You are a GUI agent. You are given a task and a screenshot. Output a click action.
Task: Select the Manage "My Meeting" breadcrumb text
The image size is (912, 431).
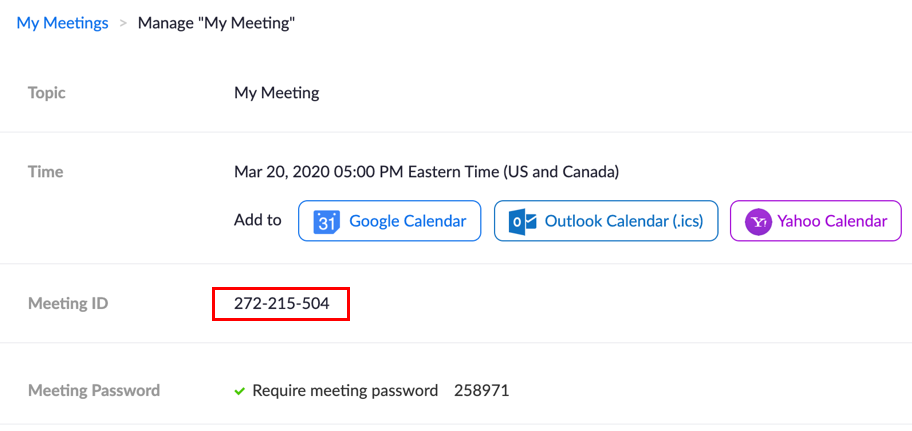[x=216, y=23]
